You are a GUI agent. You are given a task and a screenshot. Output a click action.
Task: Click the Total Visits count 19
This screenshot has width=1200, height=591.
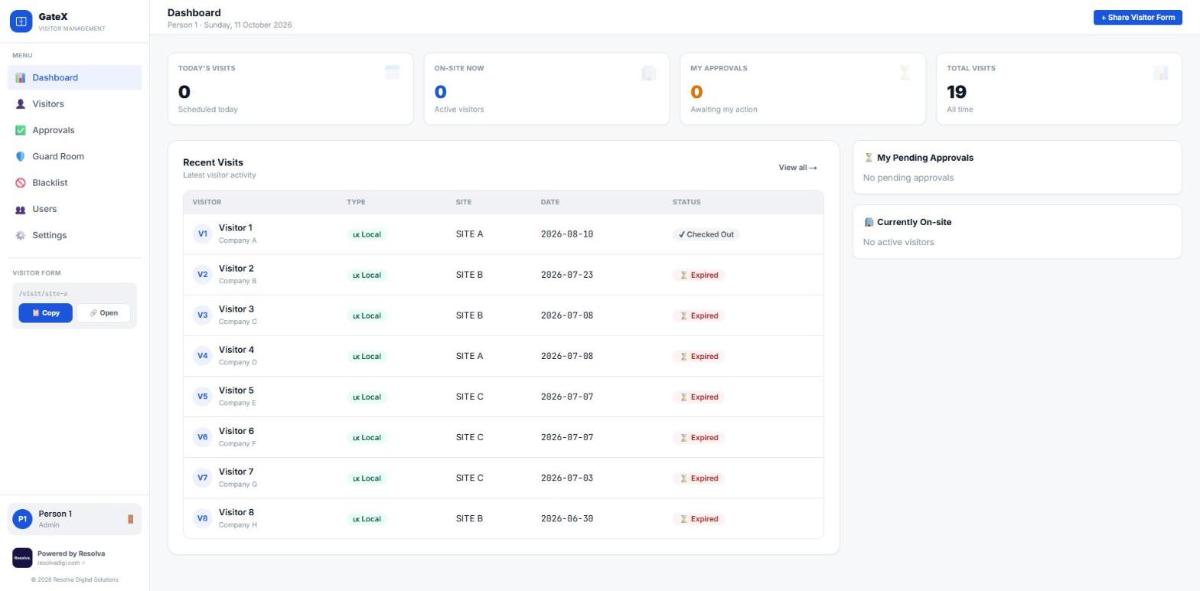click(x=957, y=92)
